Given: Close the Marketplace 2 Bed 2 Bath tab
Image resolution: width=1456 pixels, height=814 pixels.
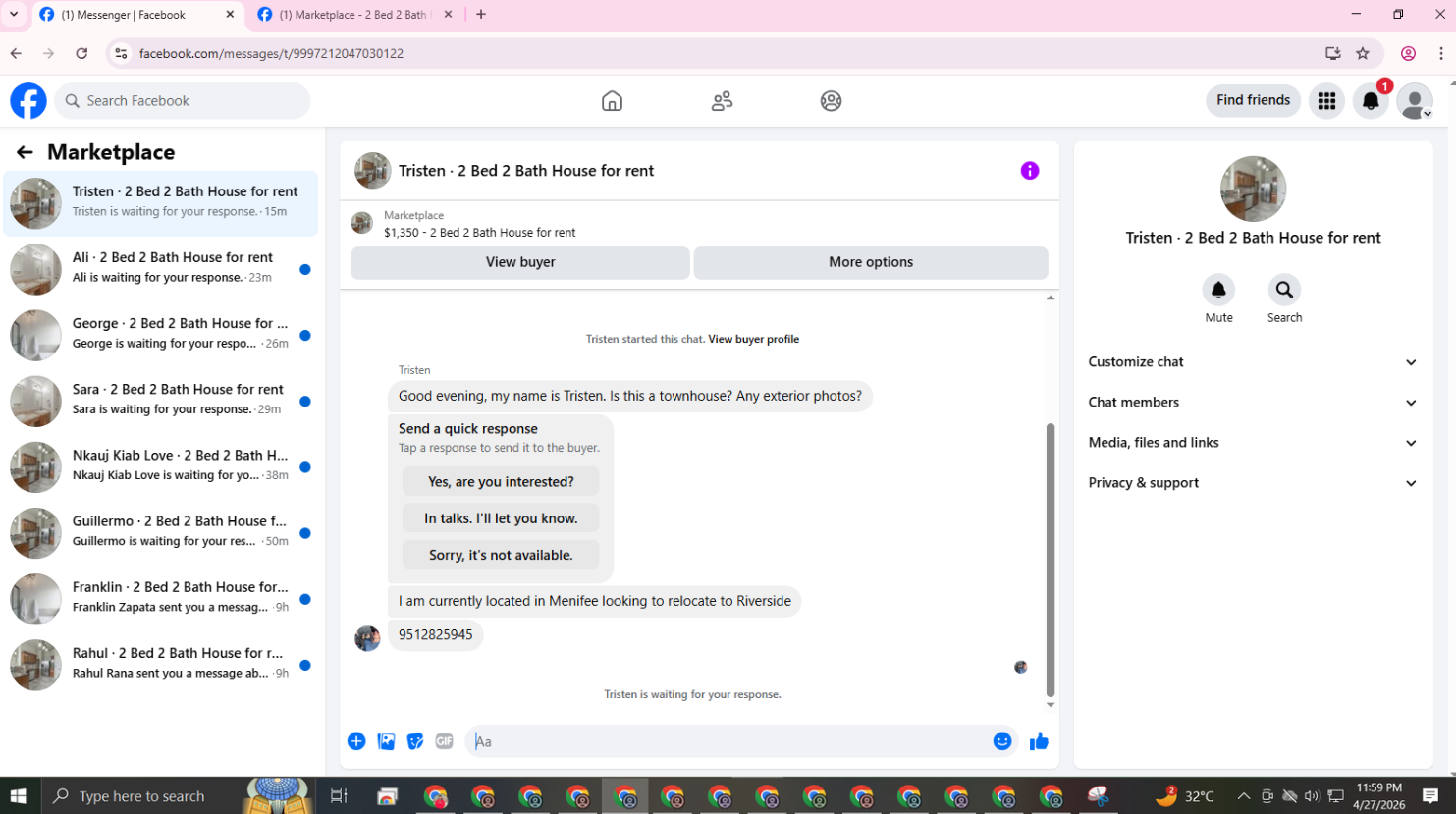Looking at the screenshot, I should point(448,15).
